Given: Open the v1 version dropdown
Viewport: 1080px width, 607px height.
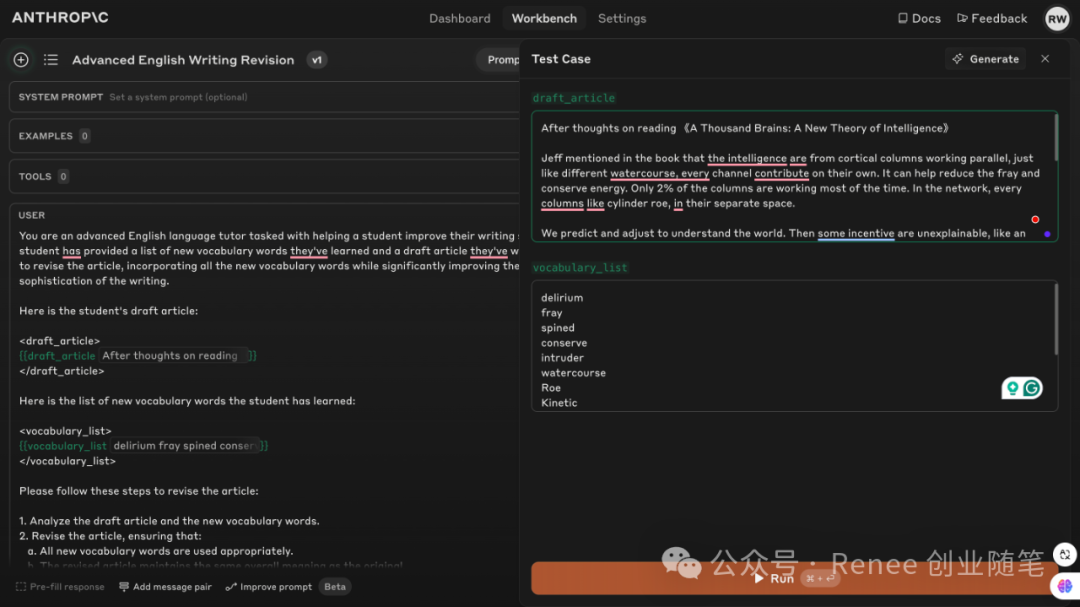Looking at the screenshot, I should [x=317, y=60].
